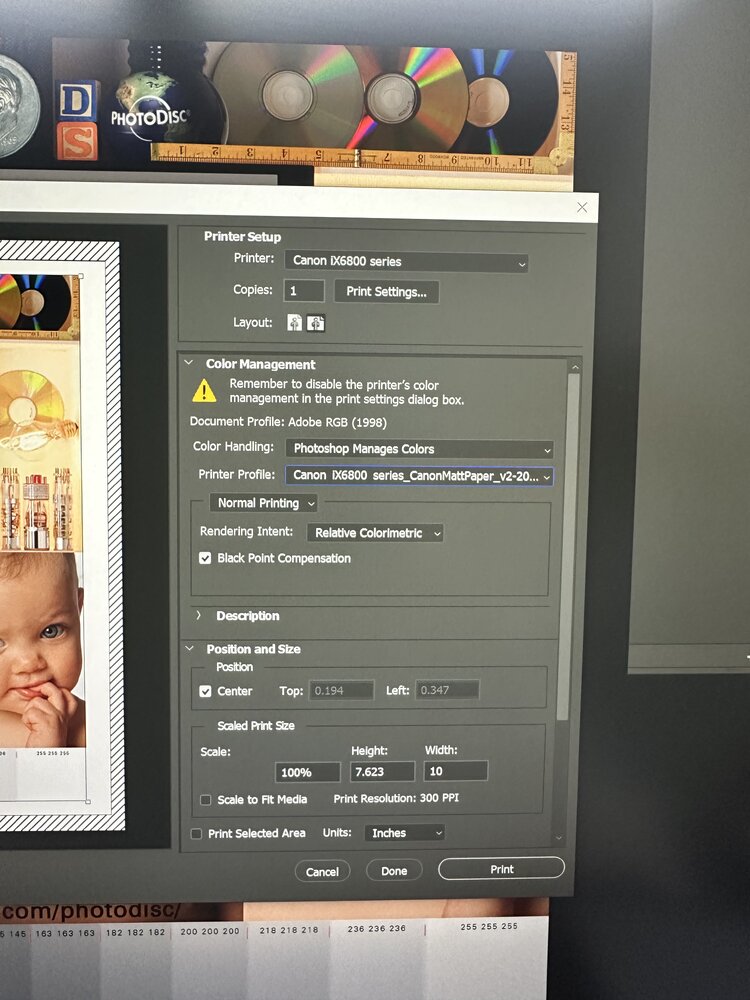Open the Rendering Intent dropdown
This screenshot has width=750, height=1000.
click(x=374, y=533)
